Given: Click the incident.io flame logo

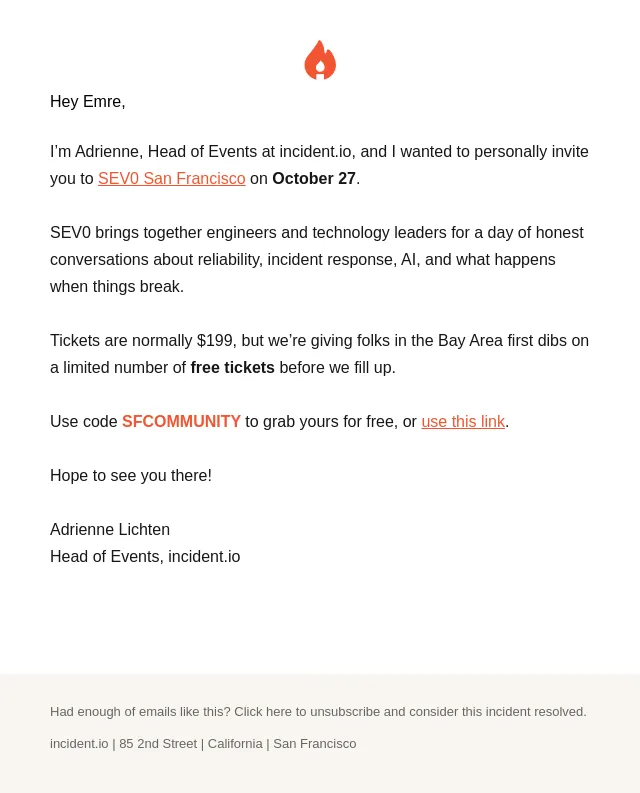Looking at the screenshot, I should [x=320, y=60].
